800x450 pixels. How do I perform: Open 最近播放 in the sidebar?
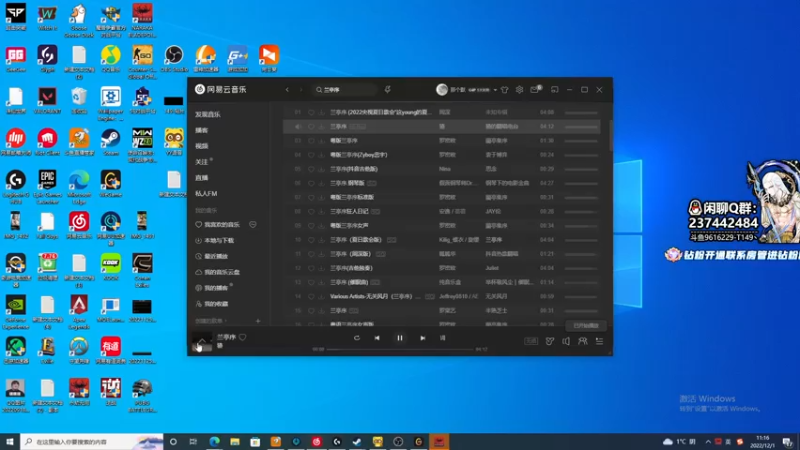click(216, 256)
